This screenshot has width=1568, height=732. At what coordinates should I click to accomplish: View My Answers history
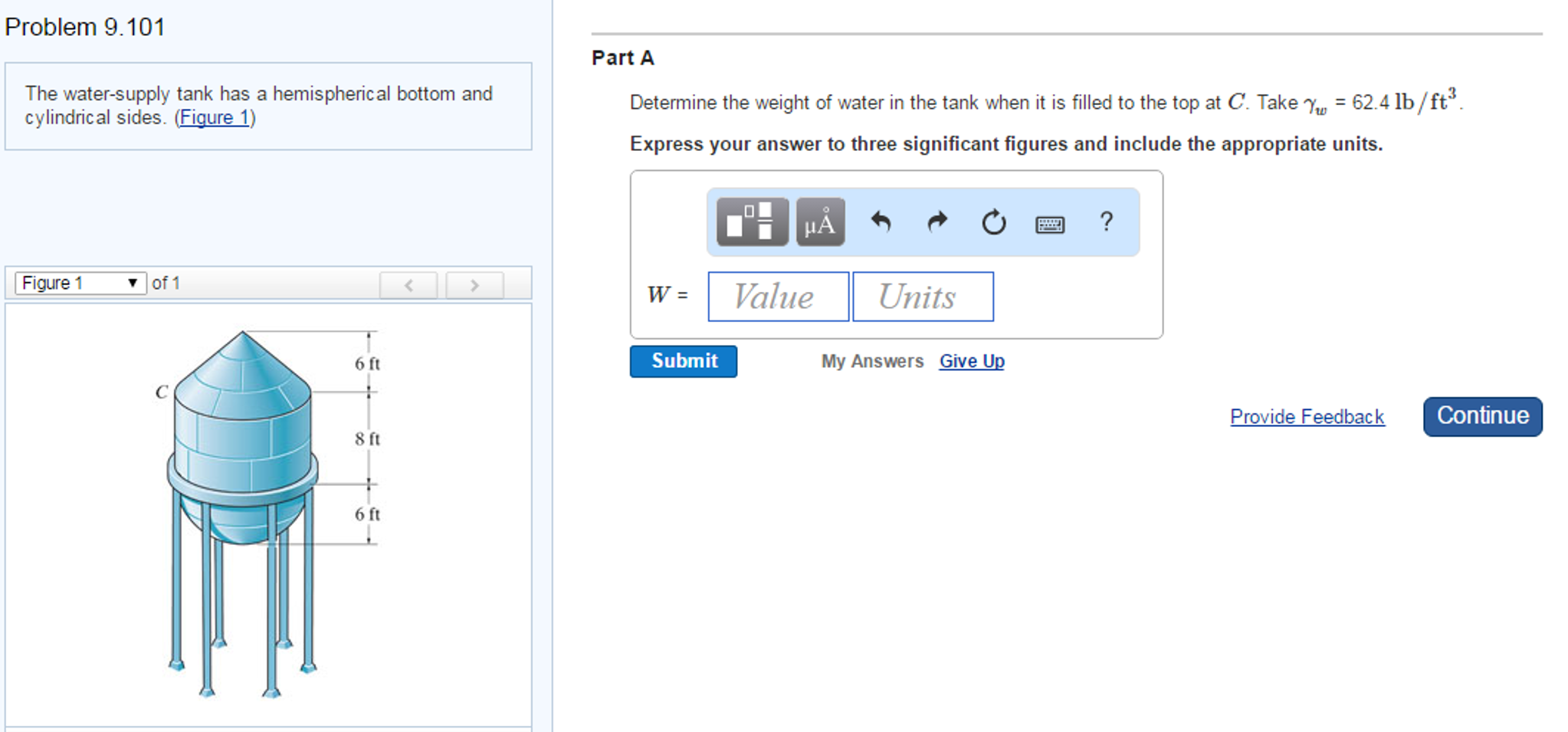tap(872, 361)
